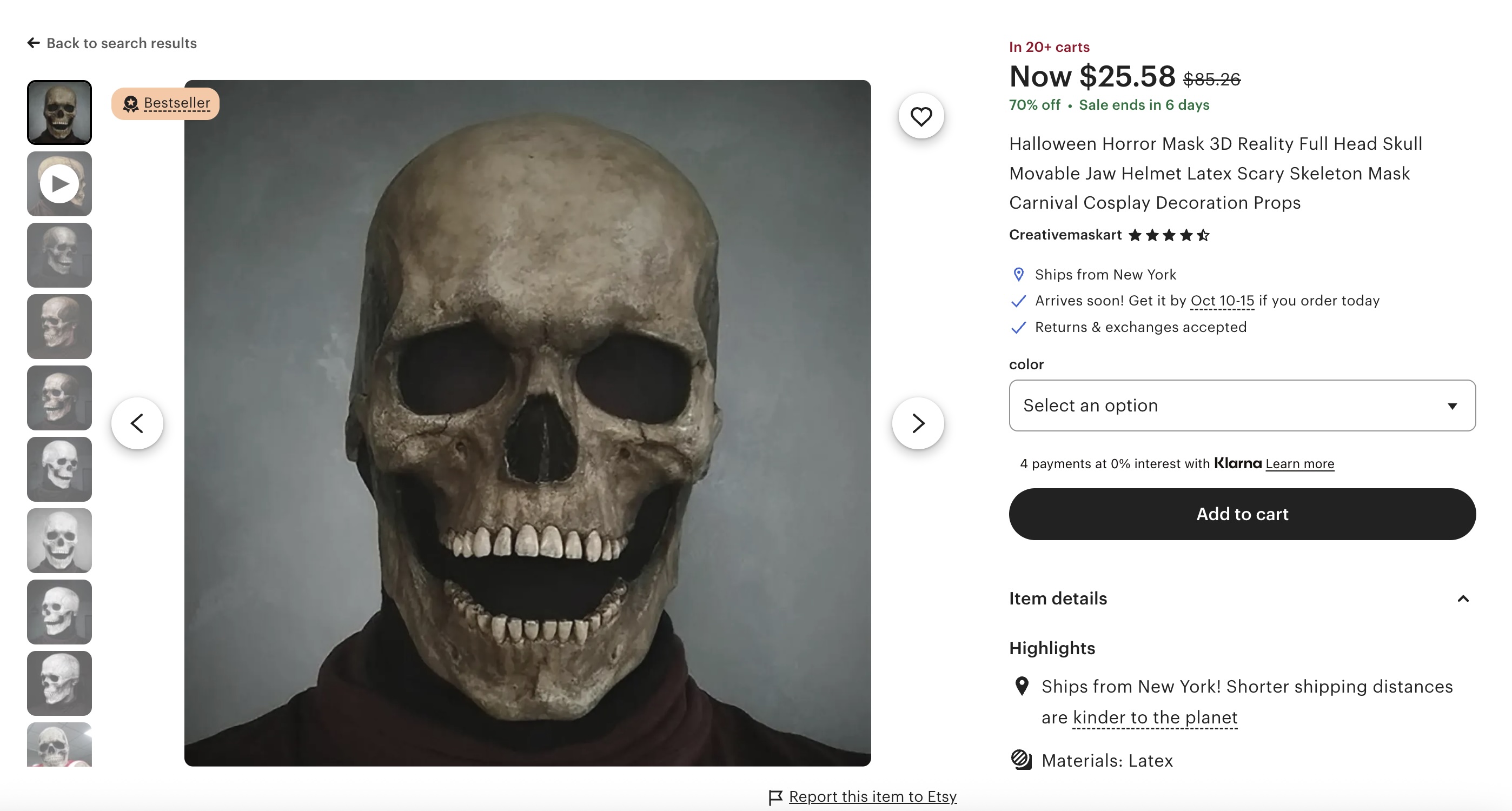Select the first selected skull thumbnail
1512x811 pixels.
point(59,112)
